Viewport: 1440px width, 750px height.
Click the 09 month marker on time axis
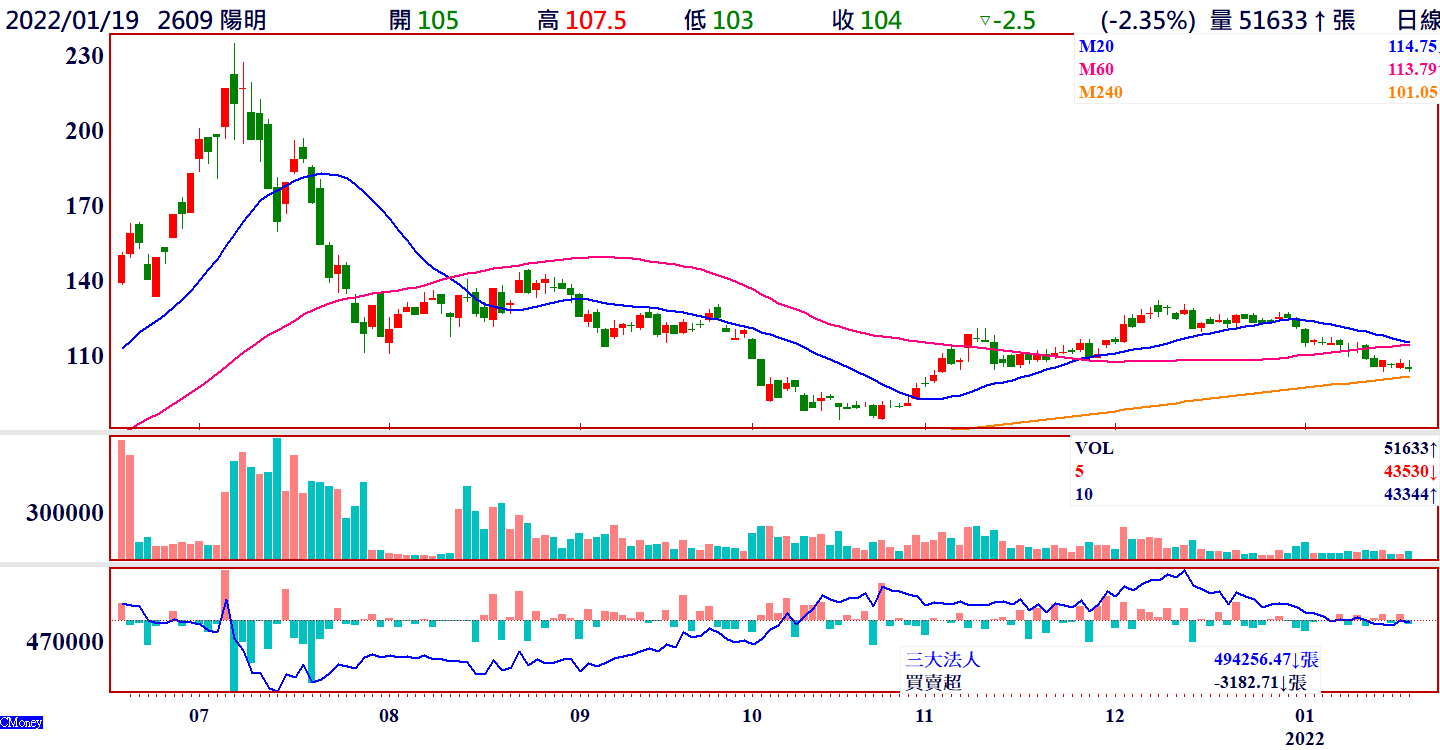[x=579, y=716]
